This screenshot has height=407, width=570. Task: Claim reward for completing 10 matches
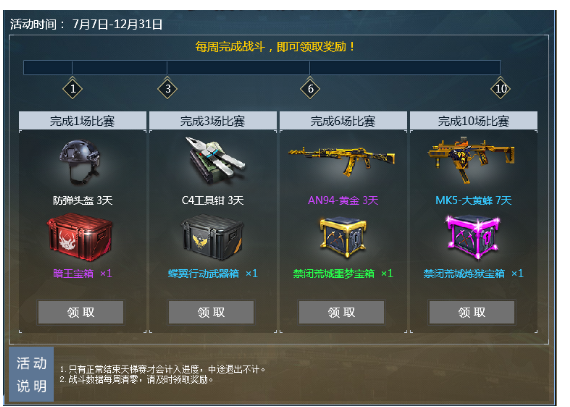[x=472, y=312]
